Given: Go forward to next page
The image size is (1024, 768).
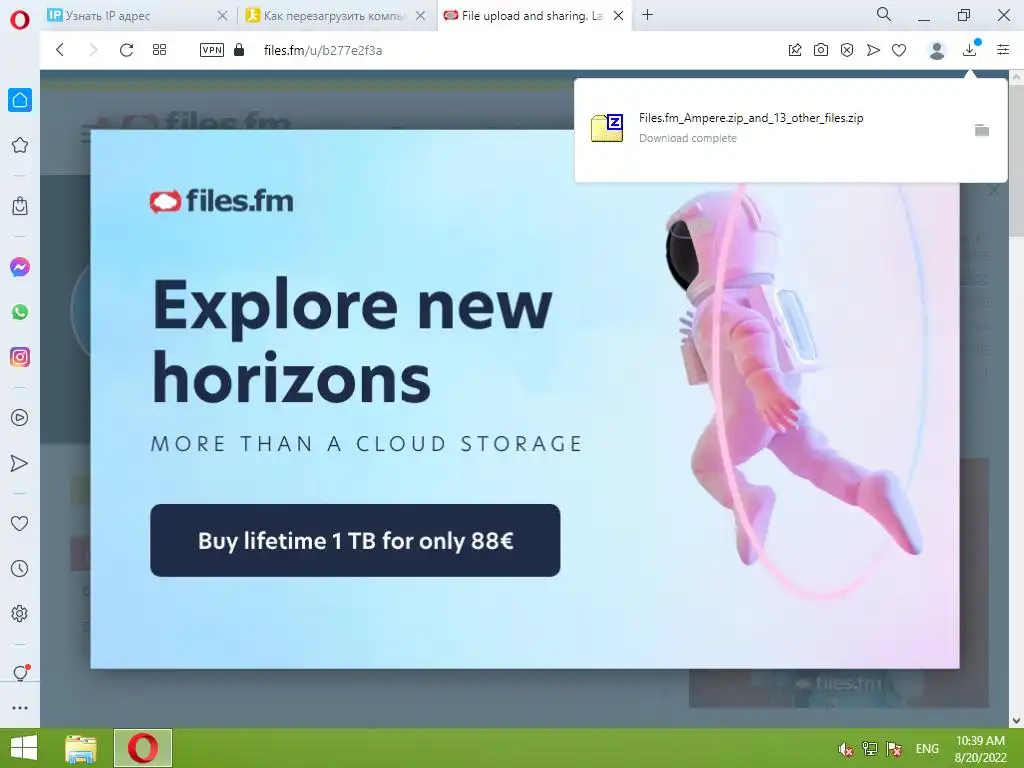Looking at the screenshot, I should point(93,50).
